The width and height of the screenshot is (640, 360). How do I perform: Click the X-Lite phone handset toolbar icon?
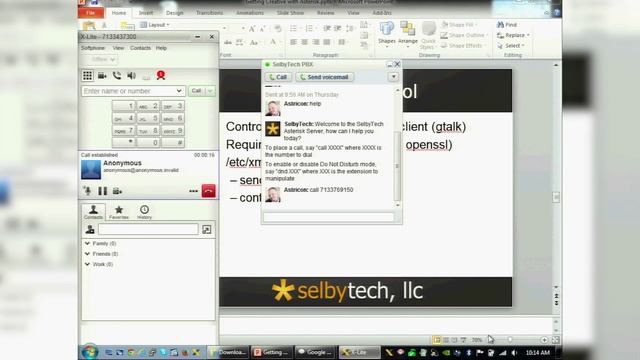tap(117, 75)
